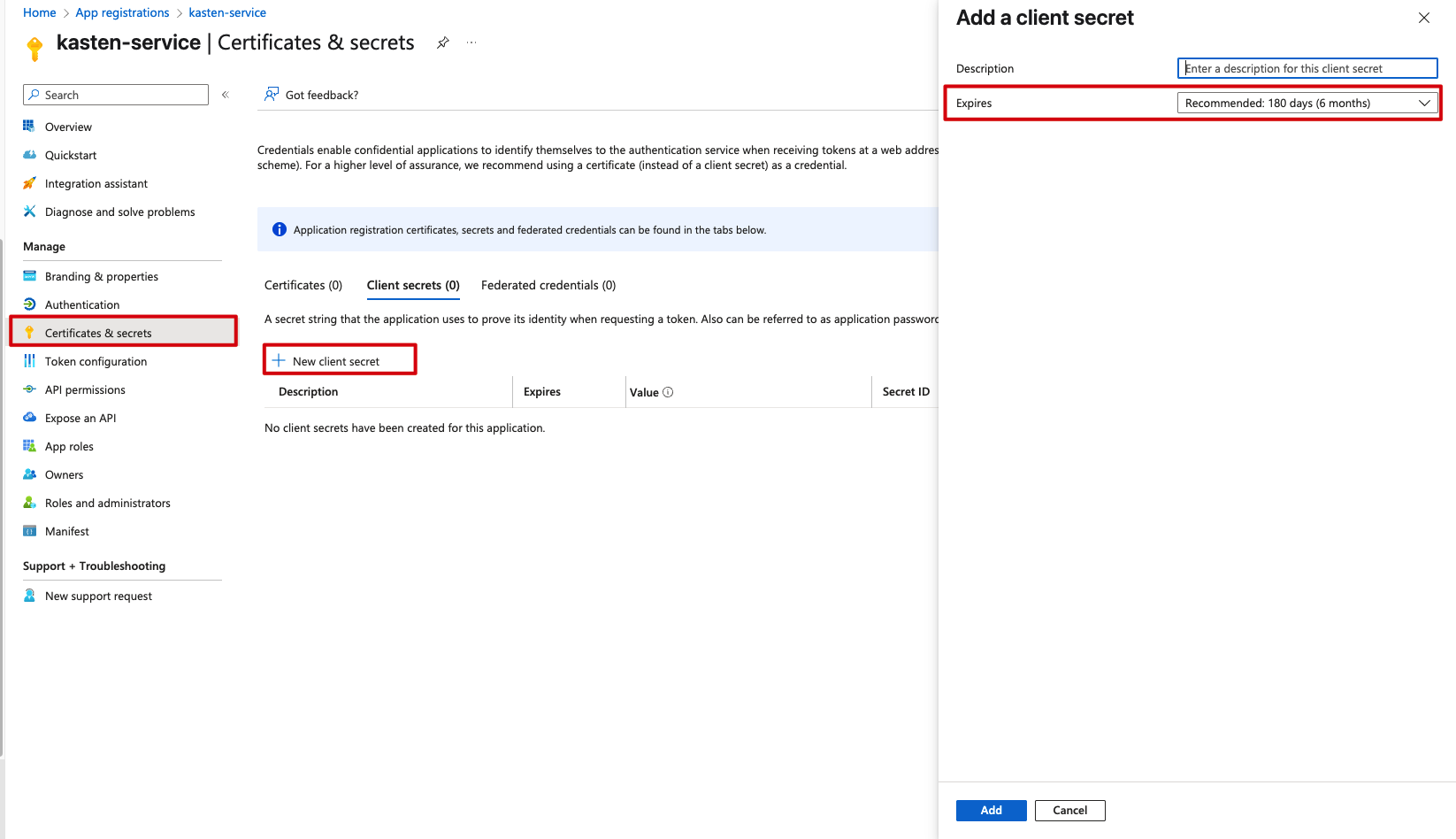Click the Value column header text
Screen dimensions: 1456x839
[x=644, y=392]
